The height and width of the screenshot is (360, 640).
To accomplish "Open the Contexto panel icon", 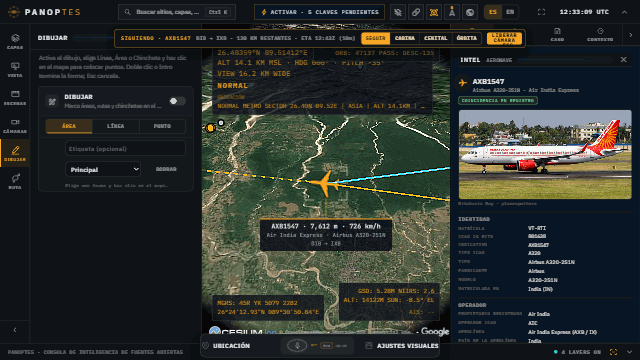I will pos(600,35).
